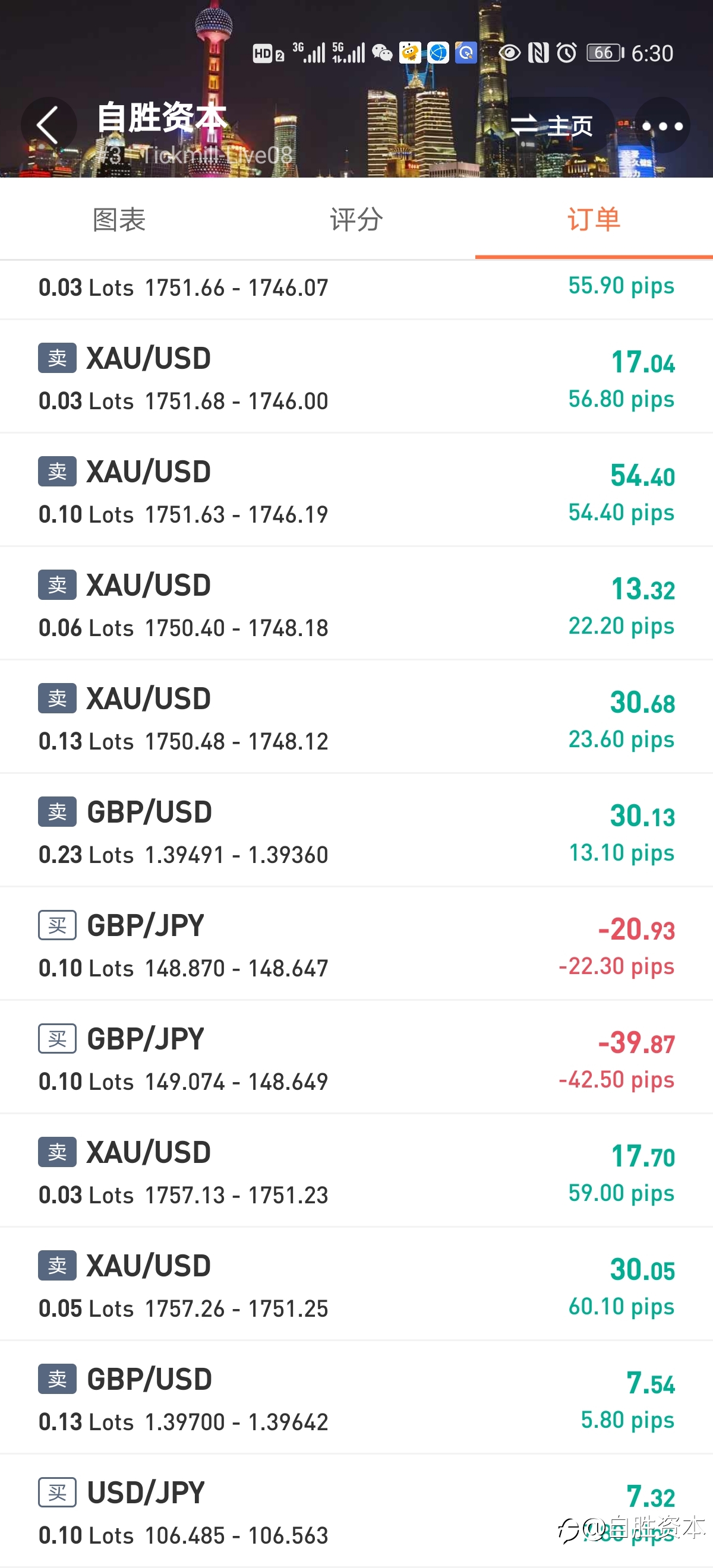Image resolution: width=713 pixels, height=1568 pixels.
Task: Tap the back arrow icon
Action: click(x=49, y=125)
